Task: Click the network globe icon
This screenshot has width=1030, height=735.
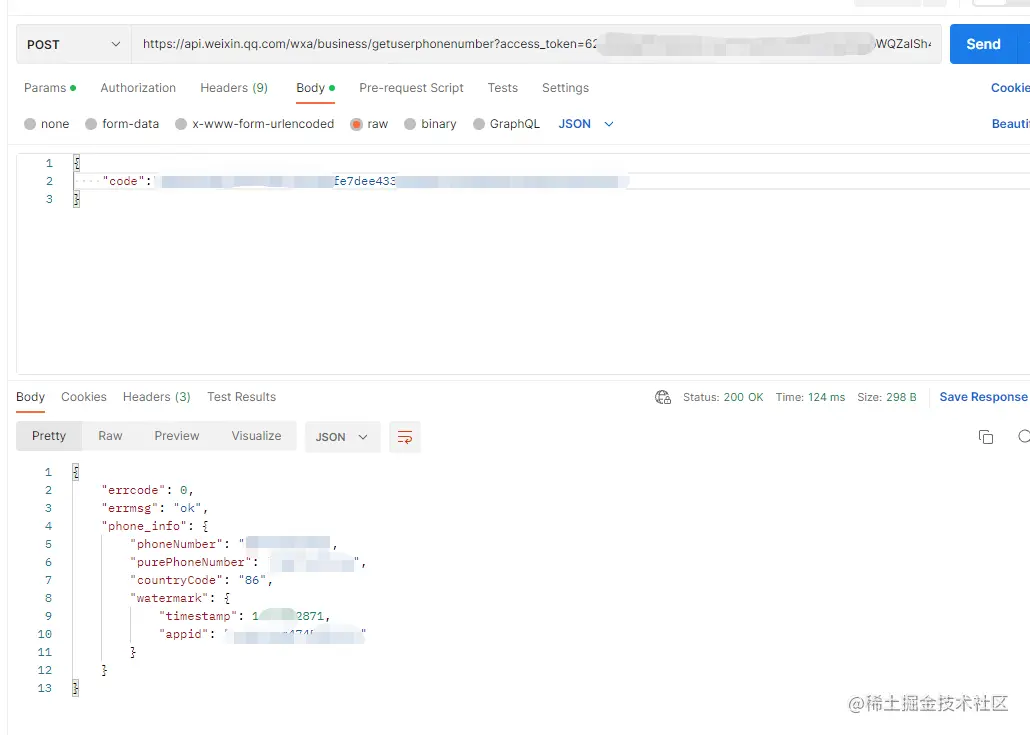Action: point(663,397)
